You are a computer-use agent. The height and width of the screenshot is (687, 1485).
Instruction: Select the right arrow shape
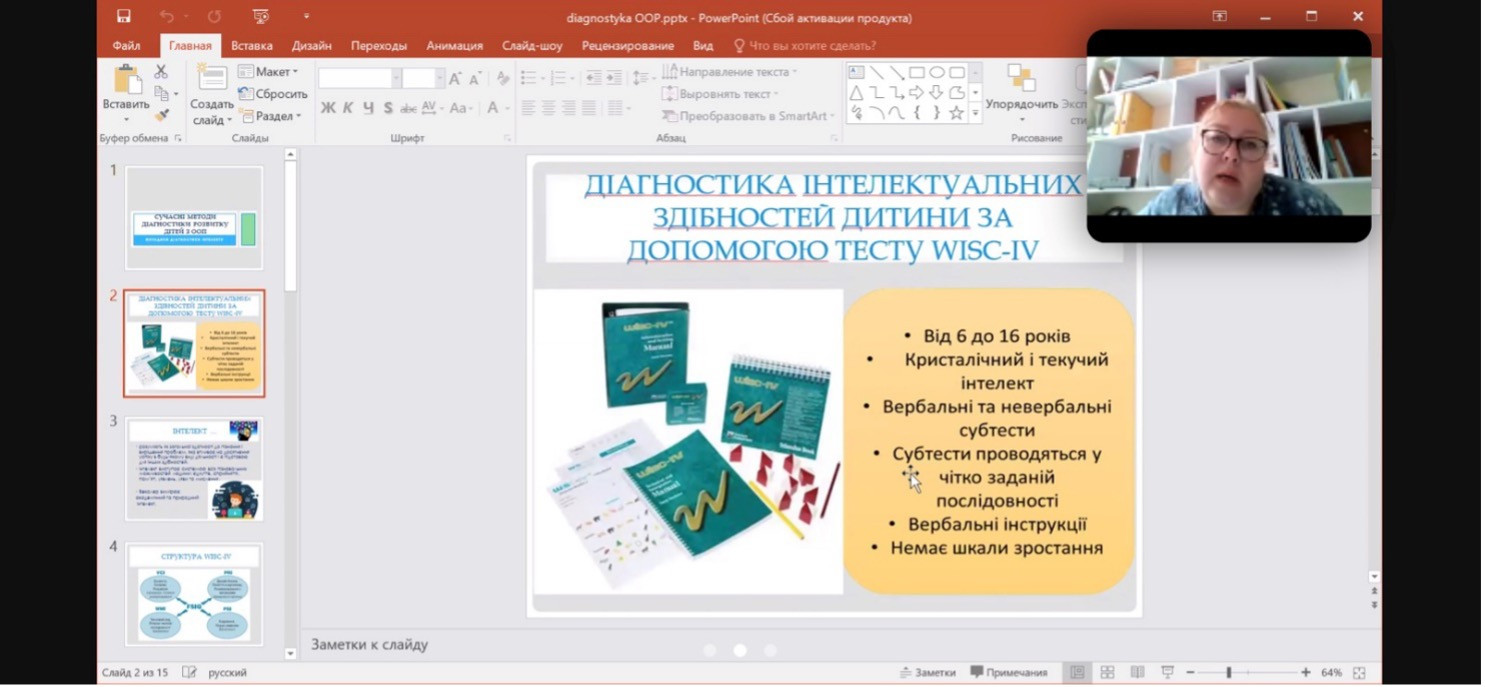[916, 93]
